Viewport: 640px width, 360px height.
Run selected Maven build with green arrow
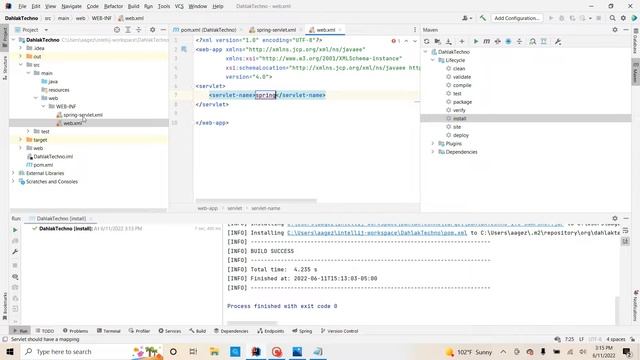tap(476, 42)
